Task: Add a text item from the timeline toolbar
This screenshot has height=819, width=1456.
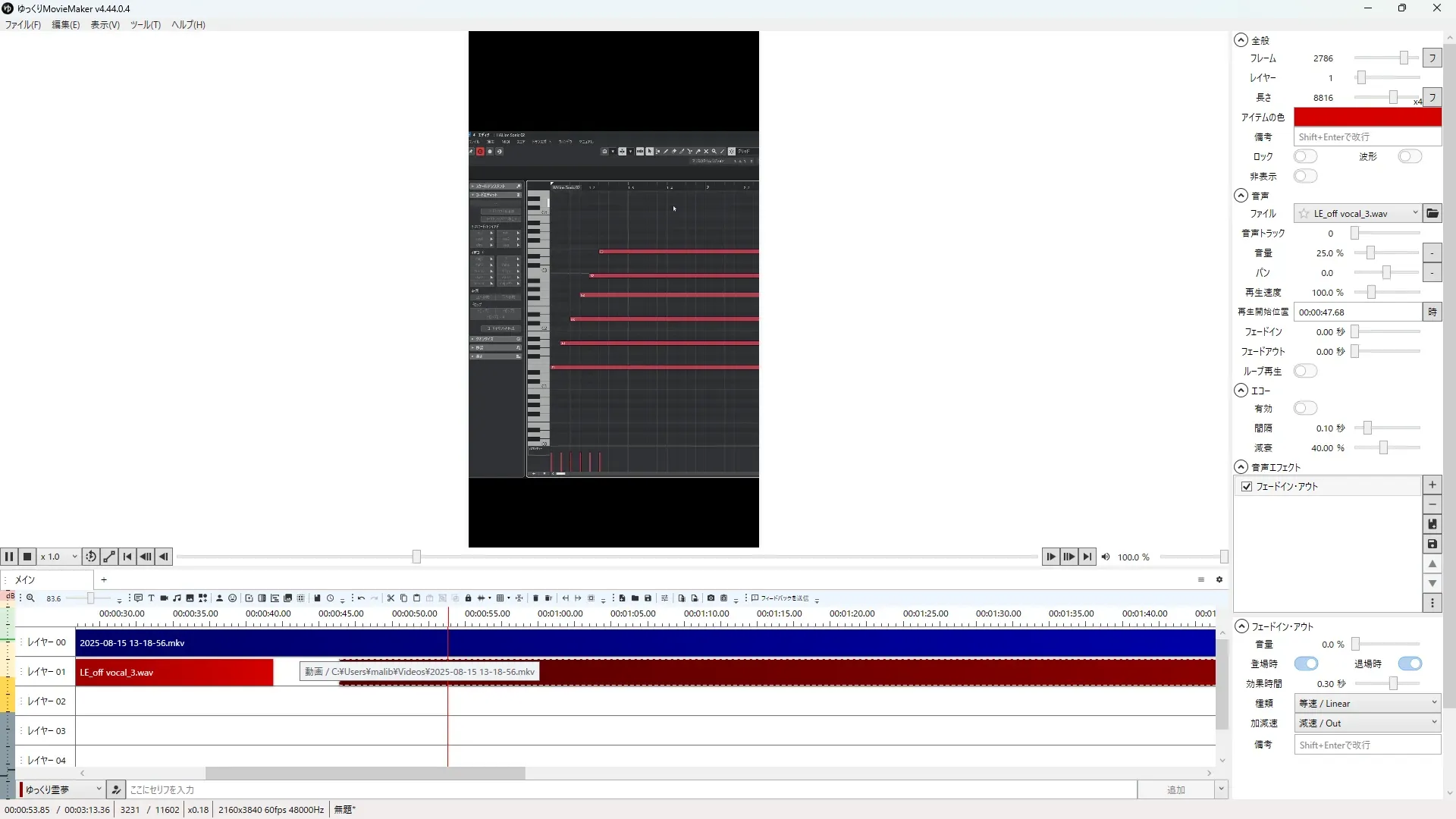Action: pyautogui.click(x=151, y=598)
